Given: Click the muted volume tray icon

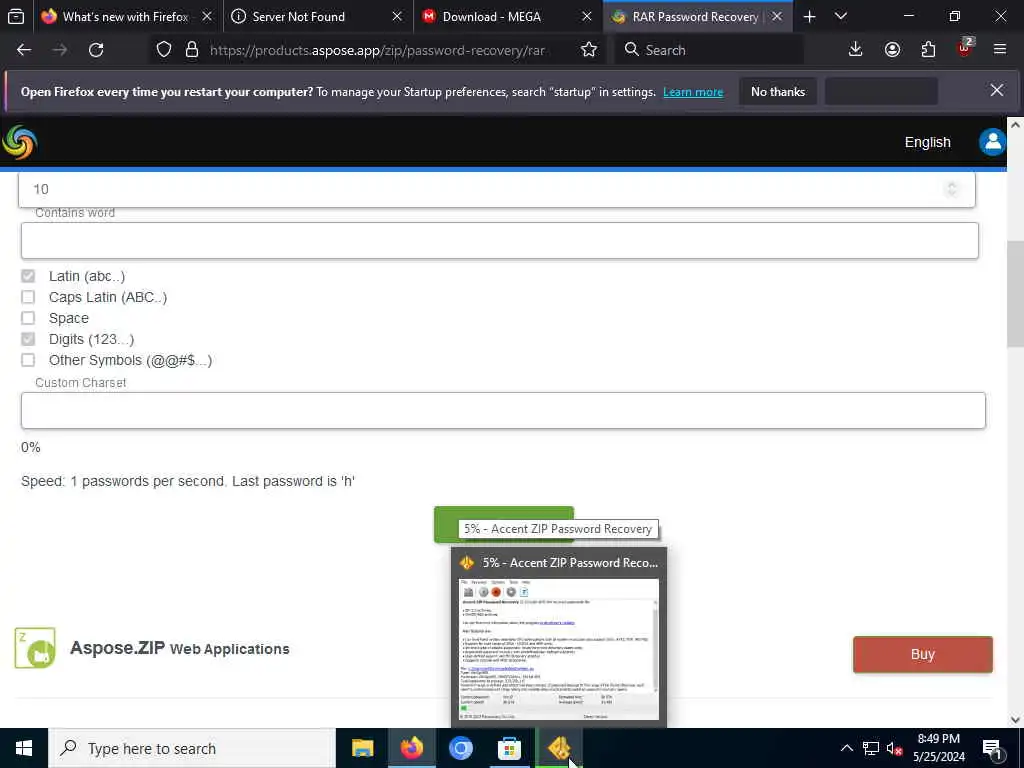Looking at the screenshot, I should pyautogui.click(x=894, y=748).
